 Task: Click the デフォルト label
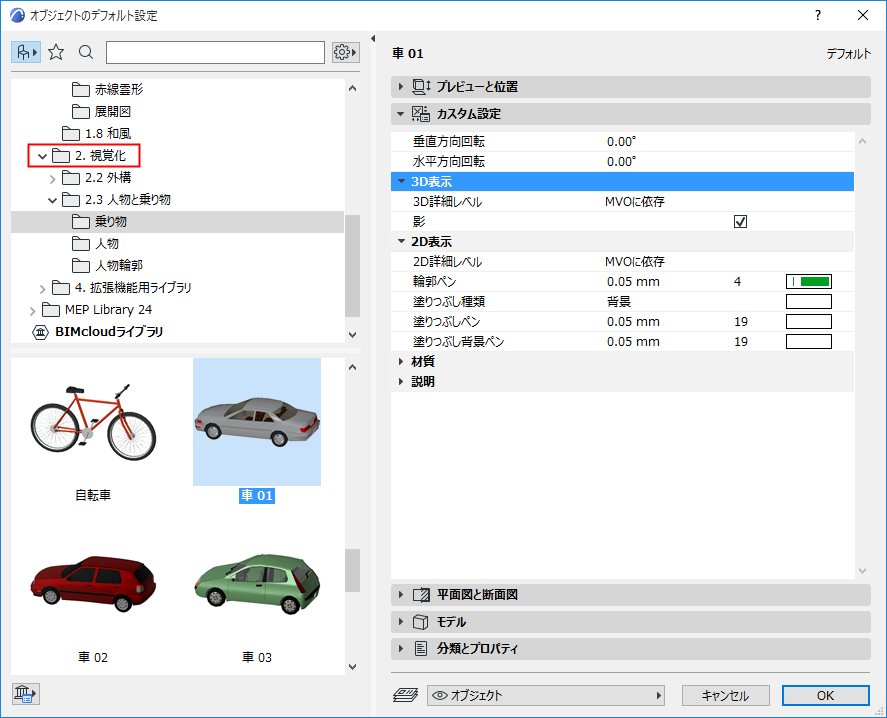[849, 54]
